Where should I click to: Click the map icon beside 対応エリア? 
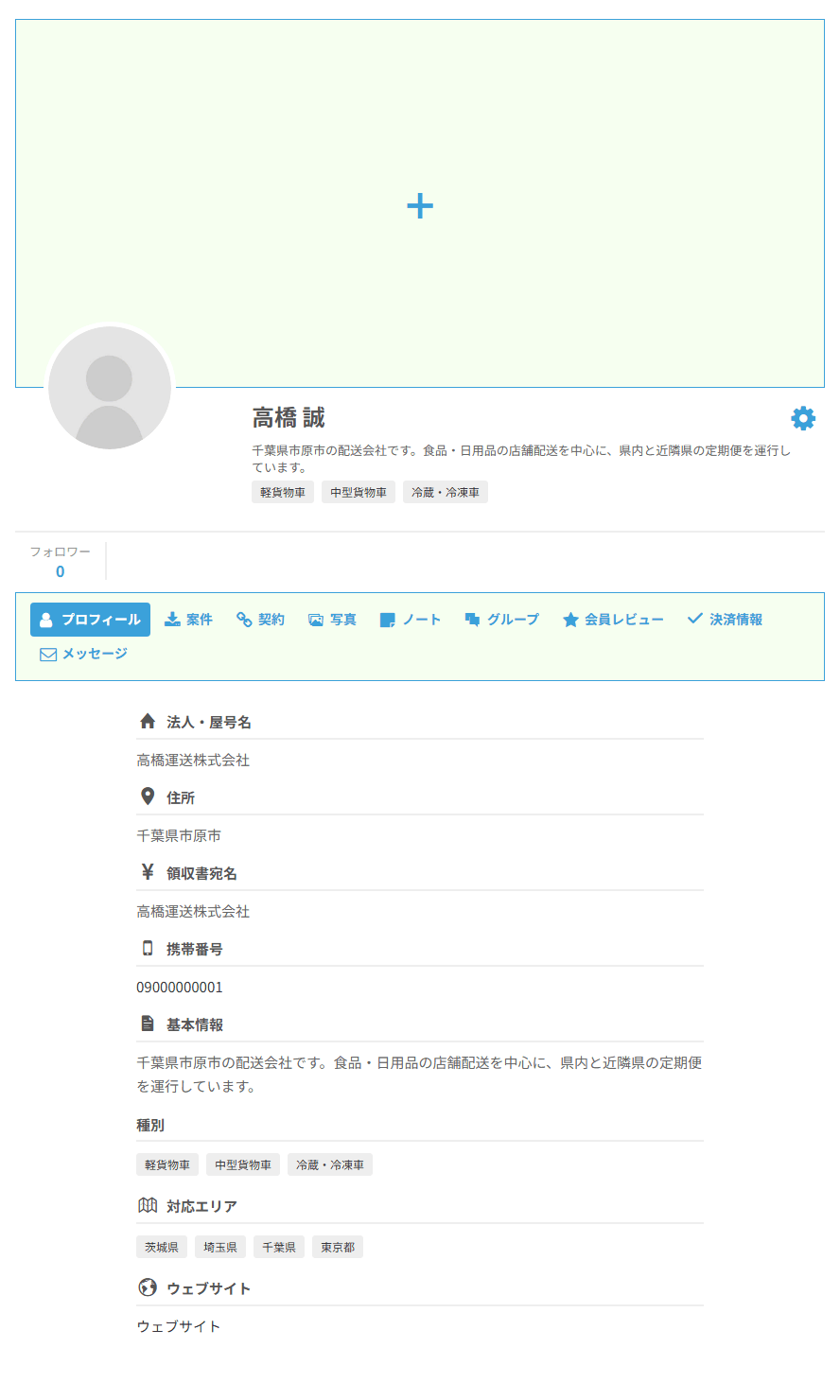point(148,1205)
